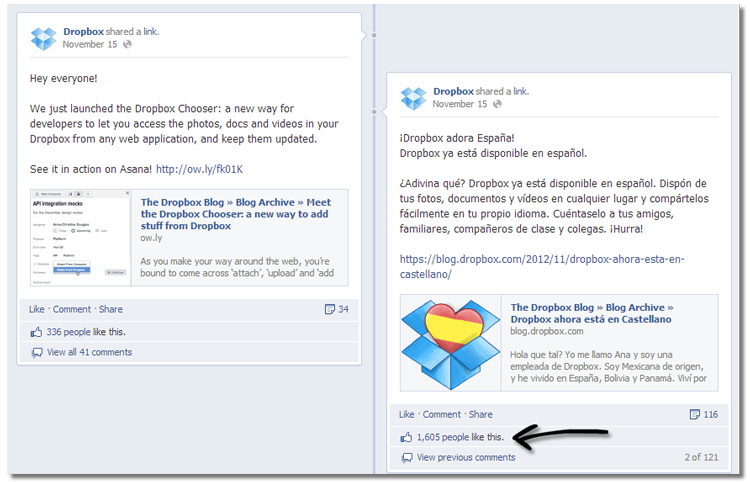
Task: Click the Dropbox logo avatar on the Dropbox Chooser post
Action: tap(44, 38)
